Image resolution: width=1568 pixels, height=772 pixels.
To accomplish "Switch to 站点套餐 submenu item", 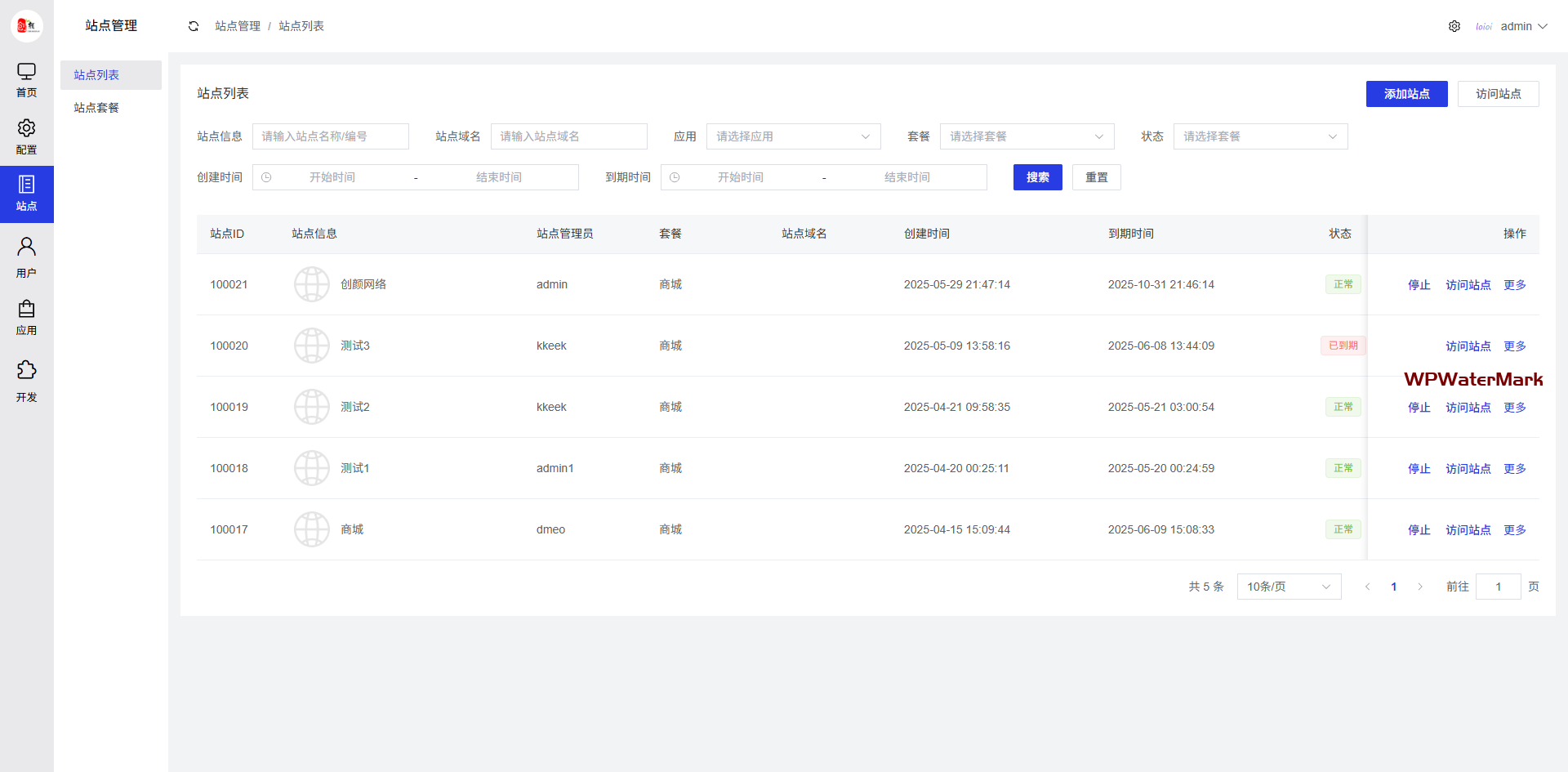I will coord(96,108).
